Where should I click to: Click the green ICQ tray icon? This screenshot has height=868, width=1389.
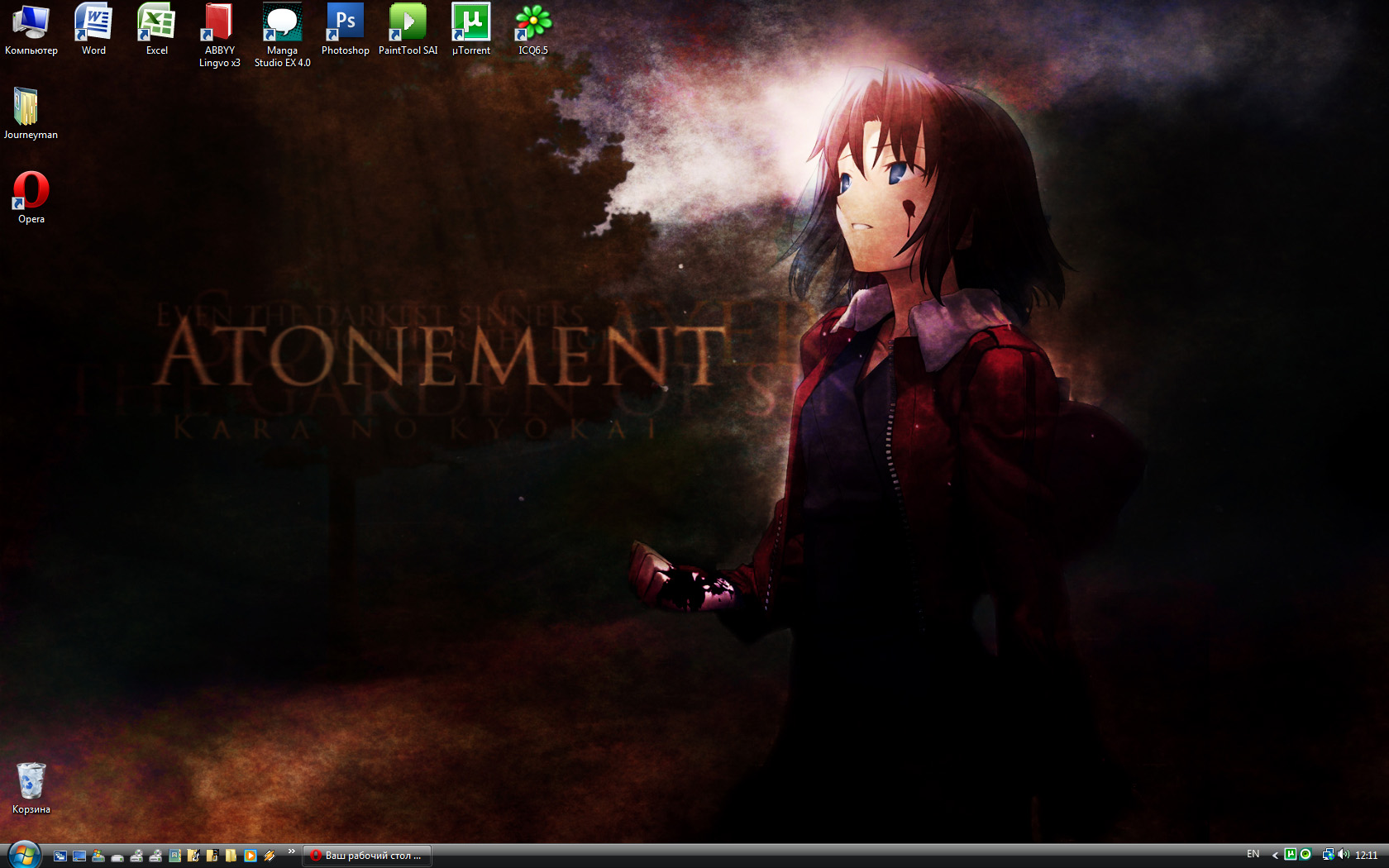click(1305, 855)
